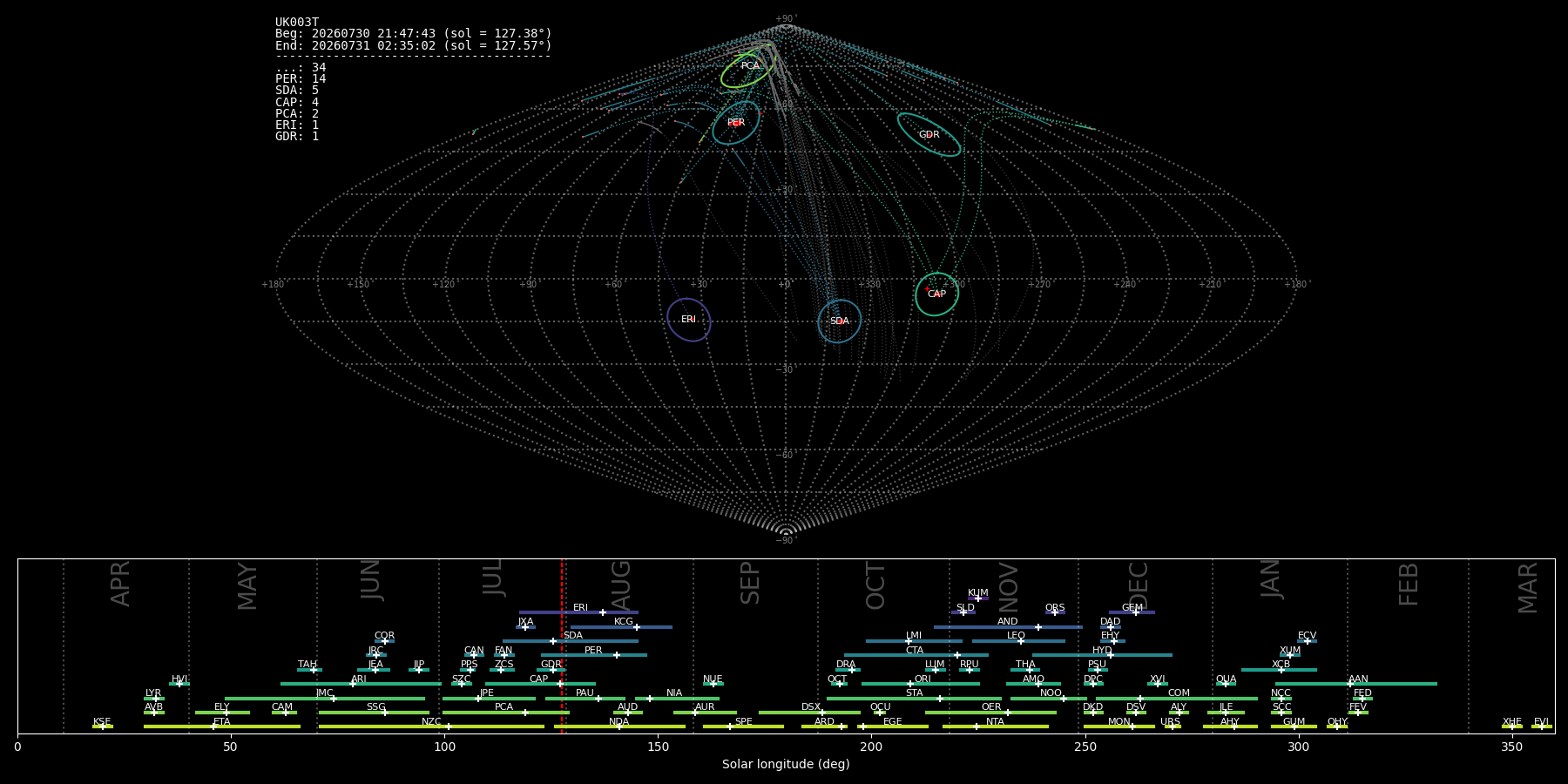
Task: Click the SDA radiant circle on sky map
Action: 839,321
